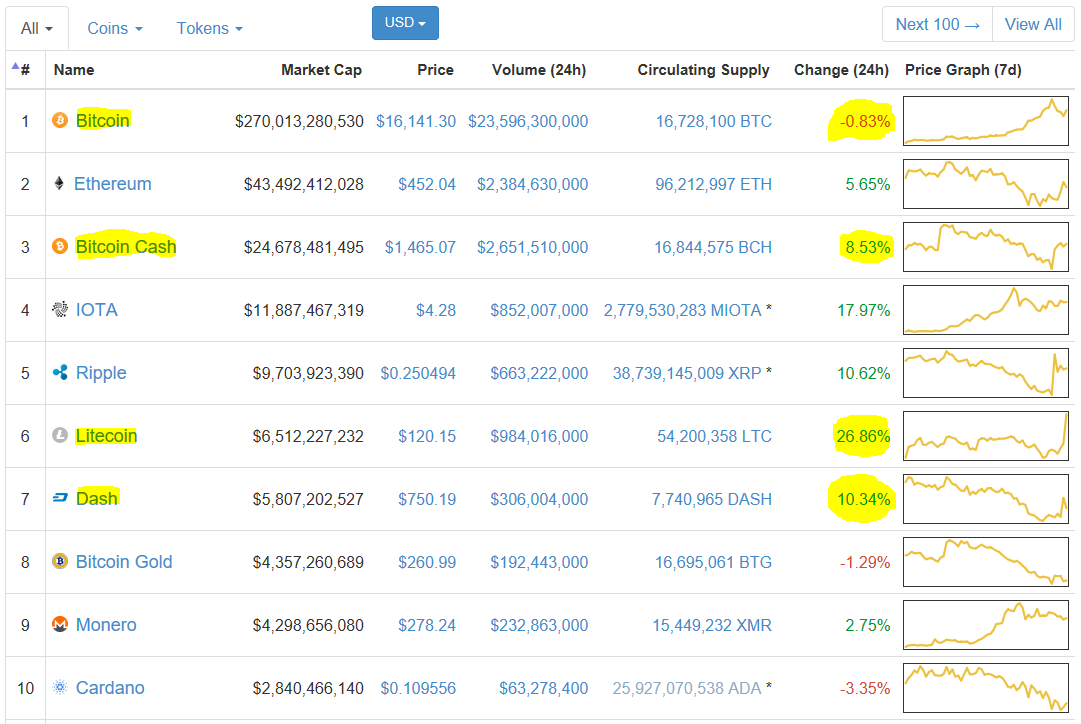This screenshot has height=724, width=1081.
Task: Open the Tokens filter dropdown
Action: coord(210,28)
